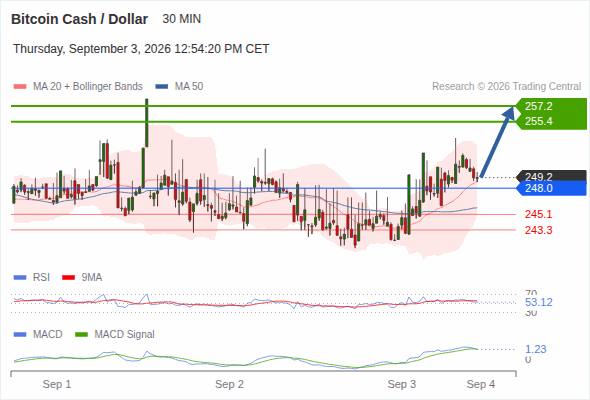Click the 245.1 support price label

pyautogui.click(x=538, y=214)
